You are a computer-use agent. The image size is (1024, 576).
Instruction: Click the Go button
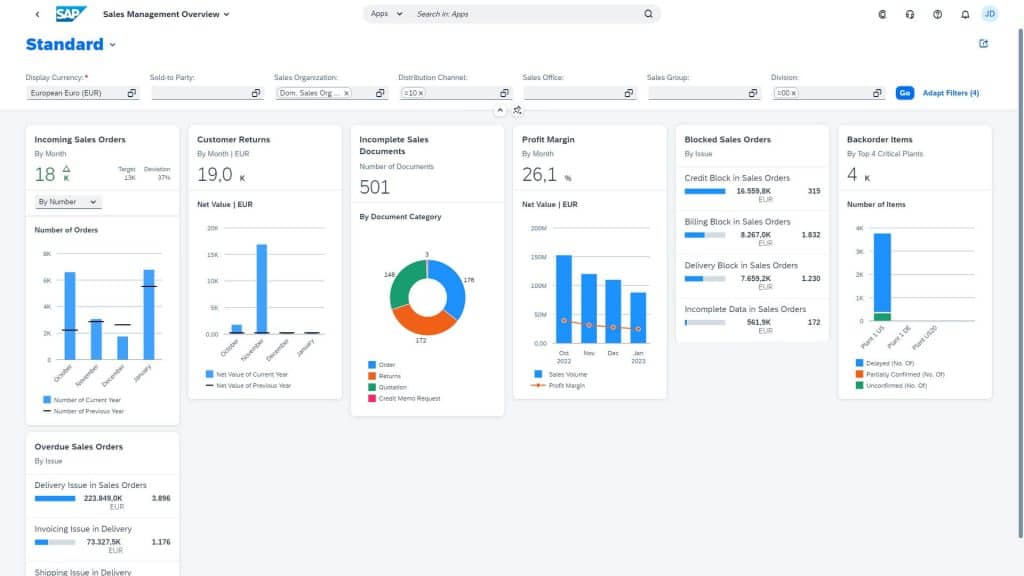[904, 93]
